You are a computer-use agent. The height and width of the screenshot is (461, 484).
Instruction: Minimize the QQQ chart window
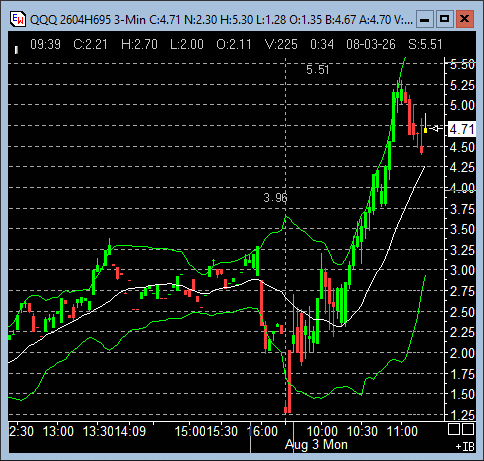tap(424, 19)
